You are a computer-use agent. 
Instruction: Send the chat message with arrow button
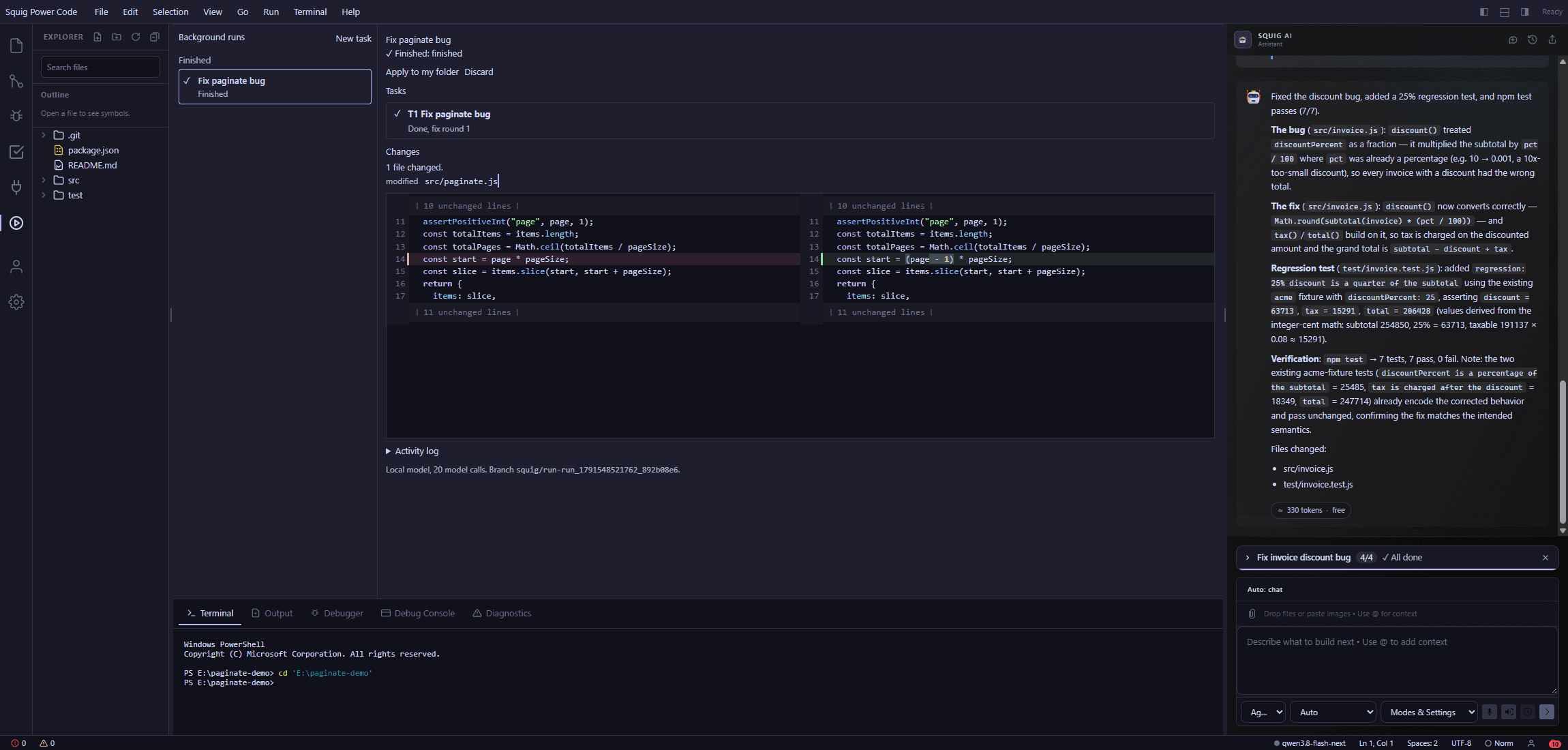1547,712
